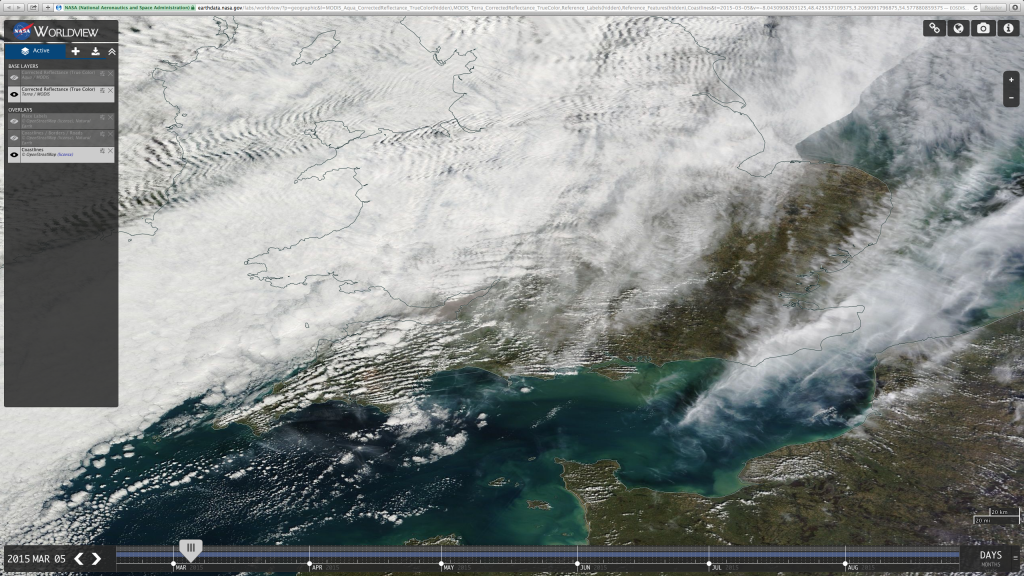The image size is (1024, 576).
Task: Show the Coastlines / Borders / Roads overlay
Action: 14,138
